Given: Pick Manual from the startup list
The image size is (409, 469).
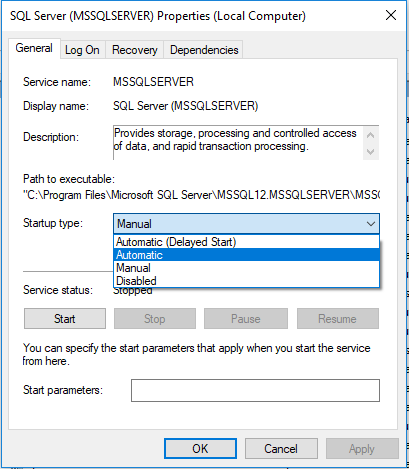Looking at the screenshot, I should (x=246, y=268).
